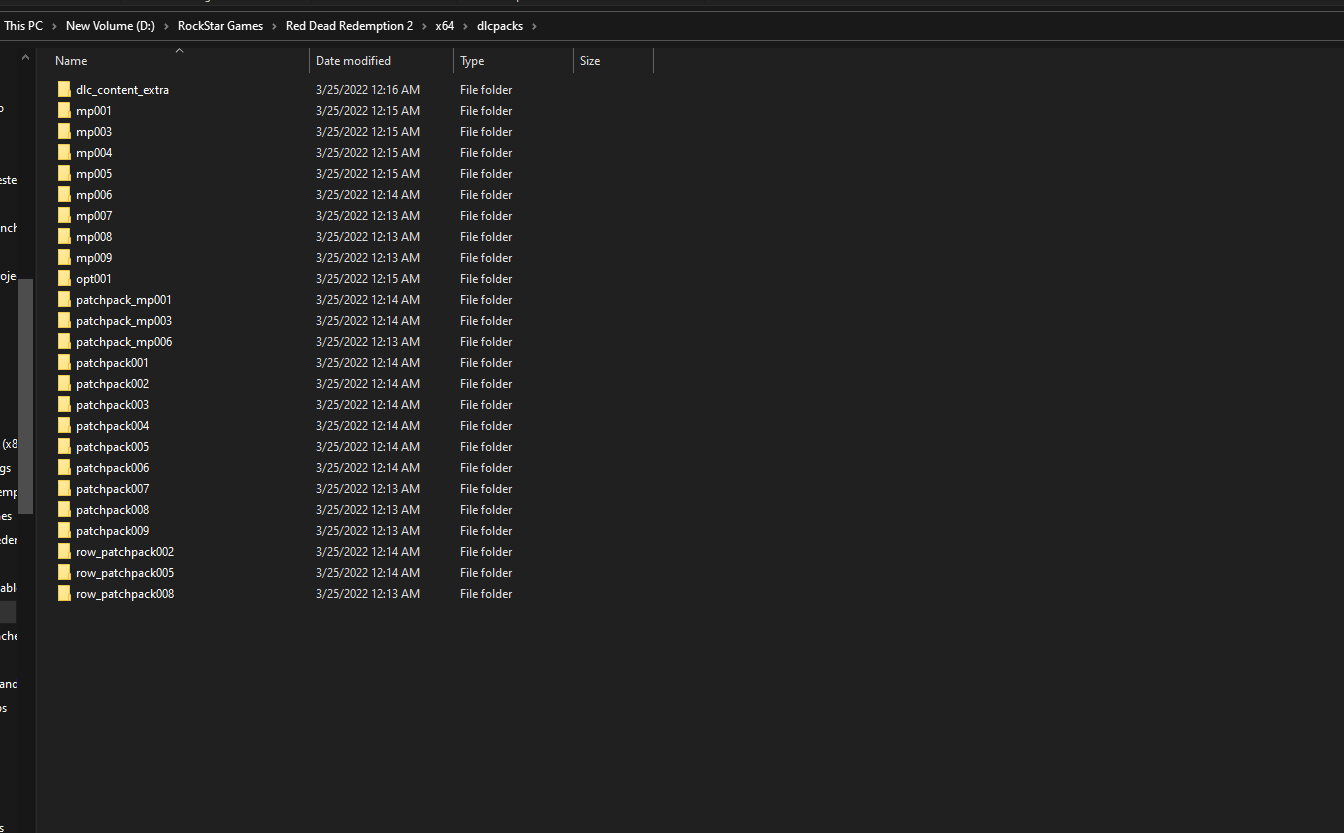Click the mp007 folder icon

click(x=64, y=216)
